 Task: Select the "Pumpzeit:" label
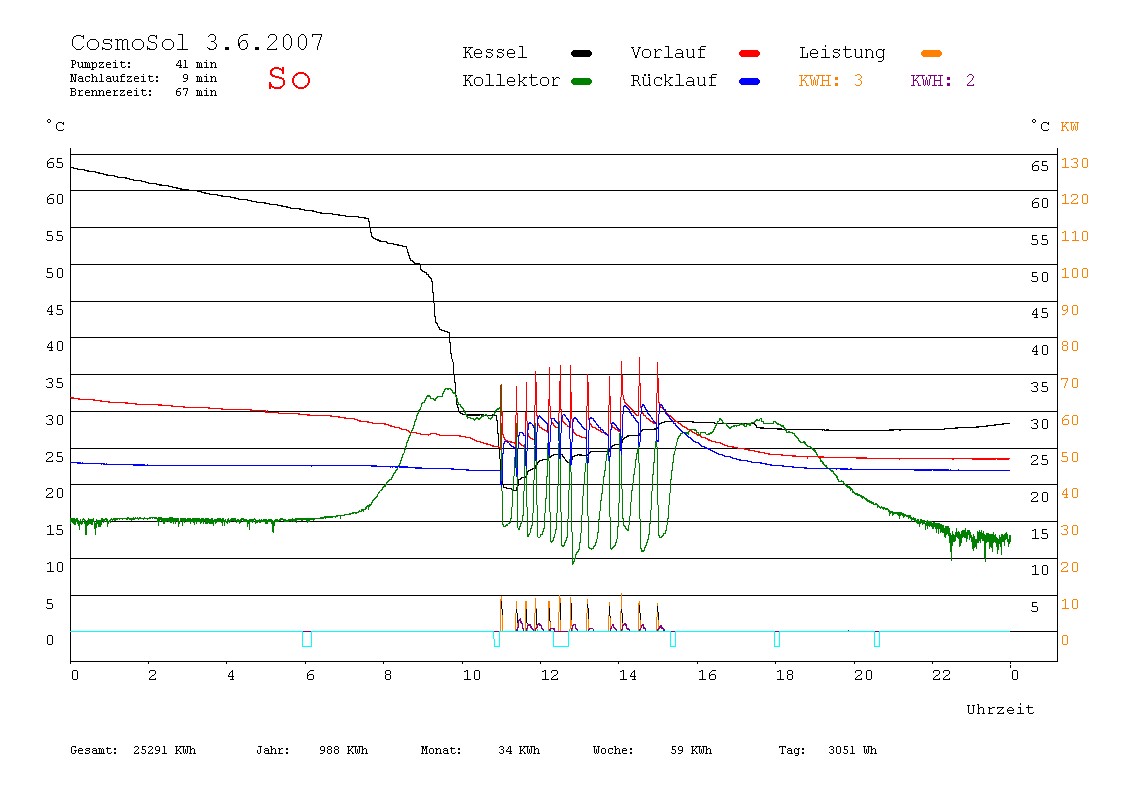coord(101,64)
